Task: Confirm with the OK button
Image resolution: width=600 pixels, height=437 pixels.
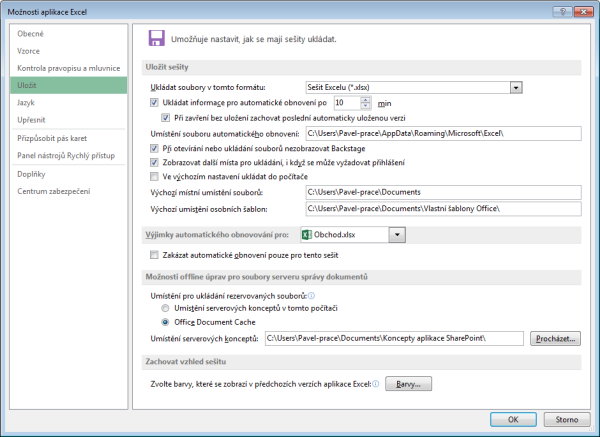Action: click(x=513, y=419)
